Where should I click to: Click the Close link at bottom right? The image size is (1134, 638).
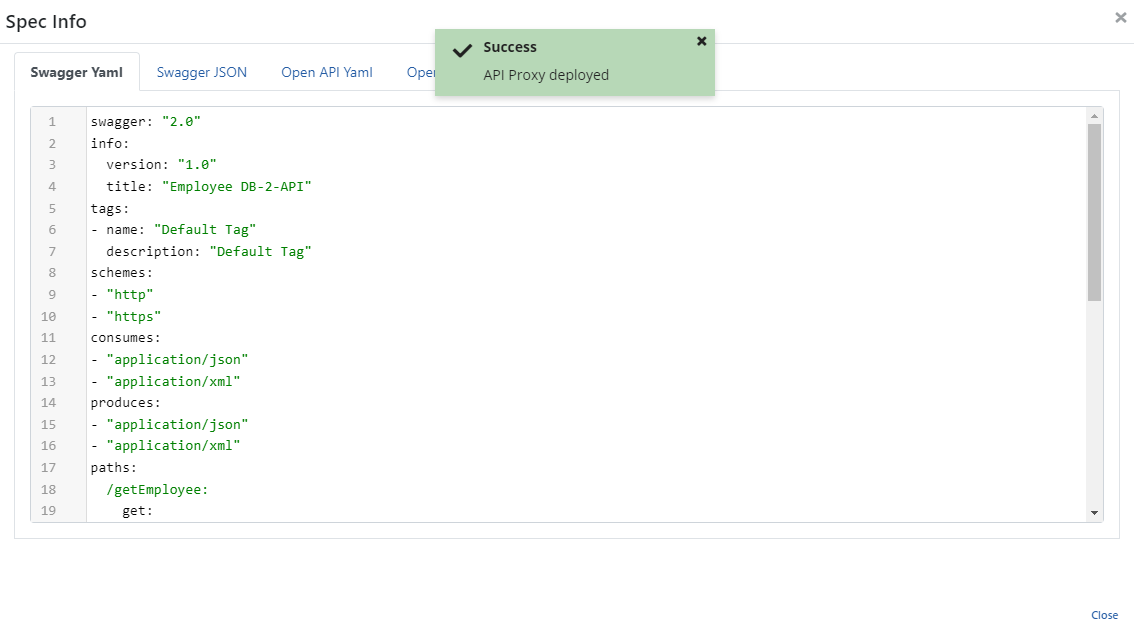click(1104, 615)
